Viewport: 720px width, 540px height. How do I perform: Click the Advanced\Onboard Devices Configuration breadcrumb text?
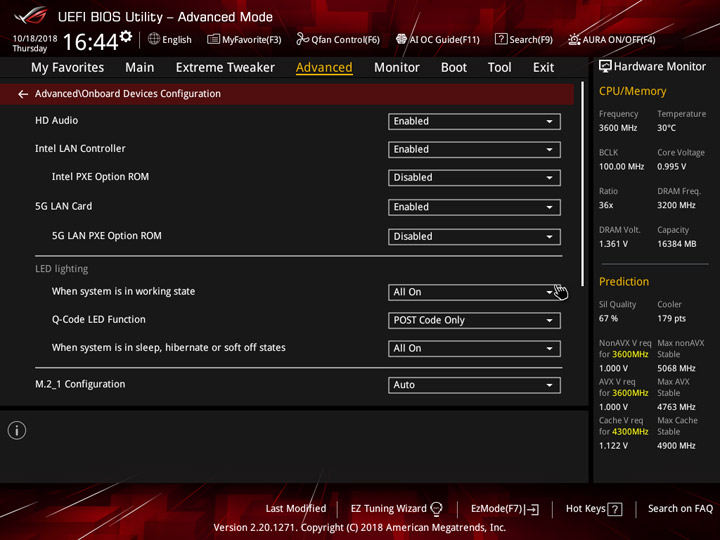128,94
